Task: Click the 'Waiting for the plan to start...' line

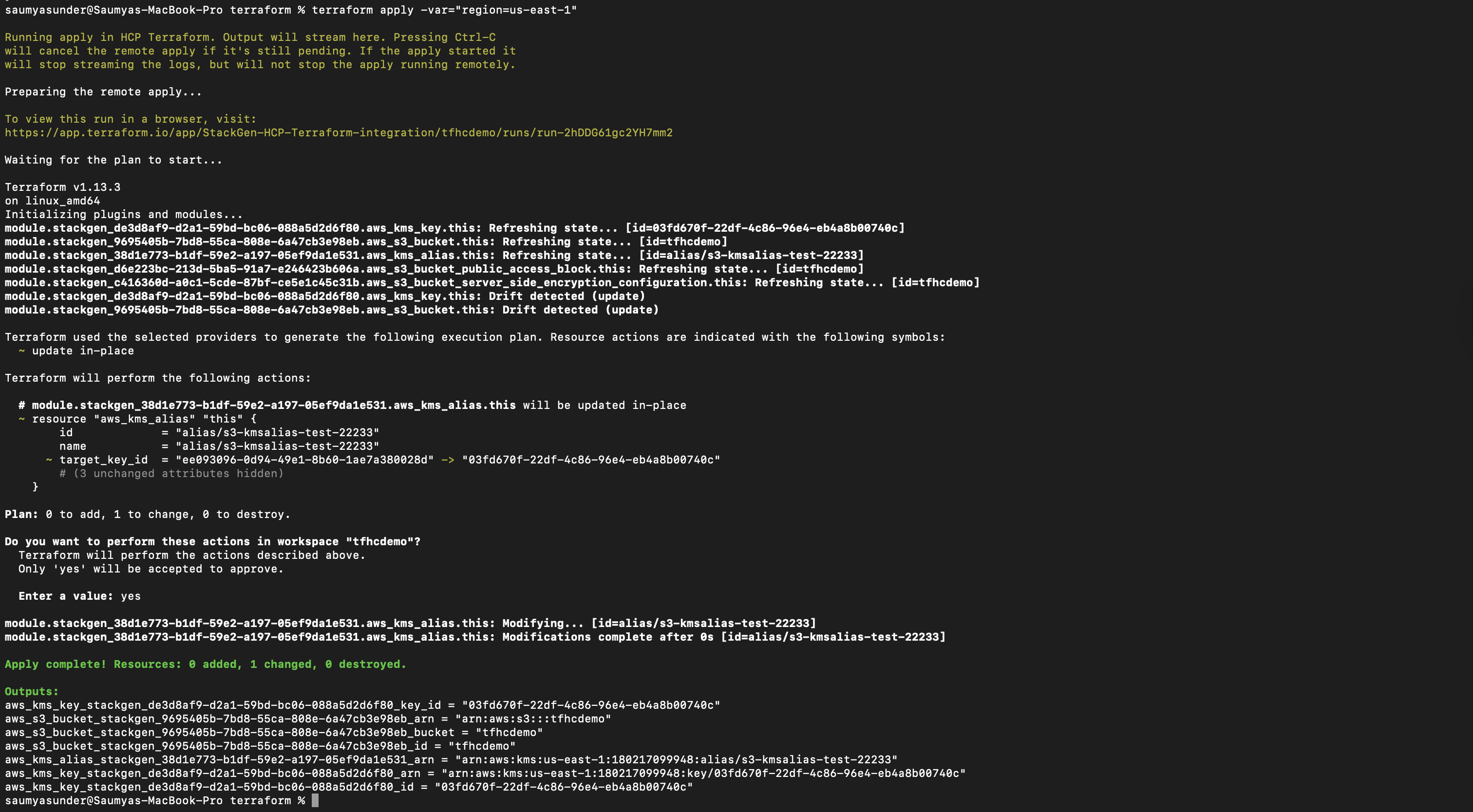Action: [x=113, y=160]
